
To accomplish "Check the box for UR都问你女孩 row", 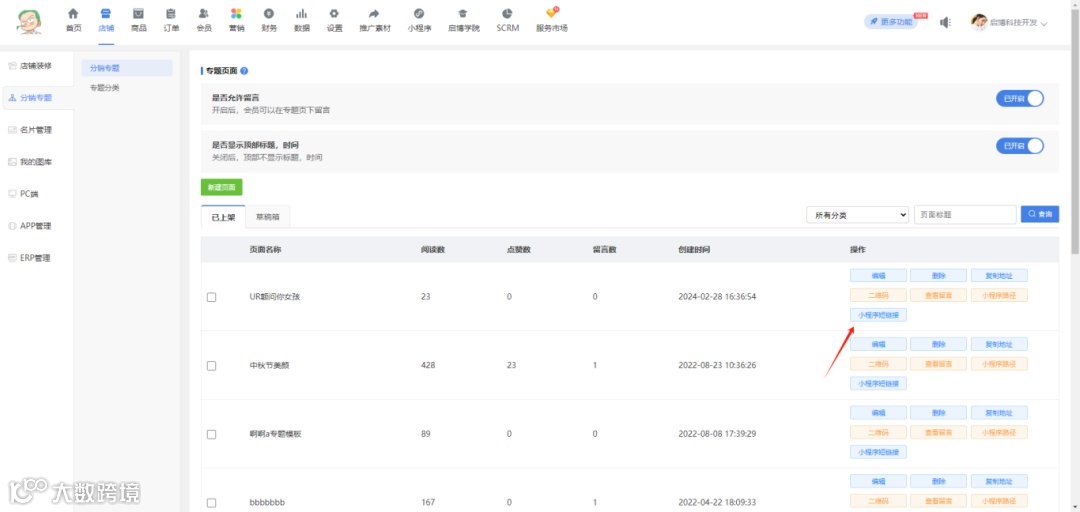I will pyautogui.click(x=211, y=297).
